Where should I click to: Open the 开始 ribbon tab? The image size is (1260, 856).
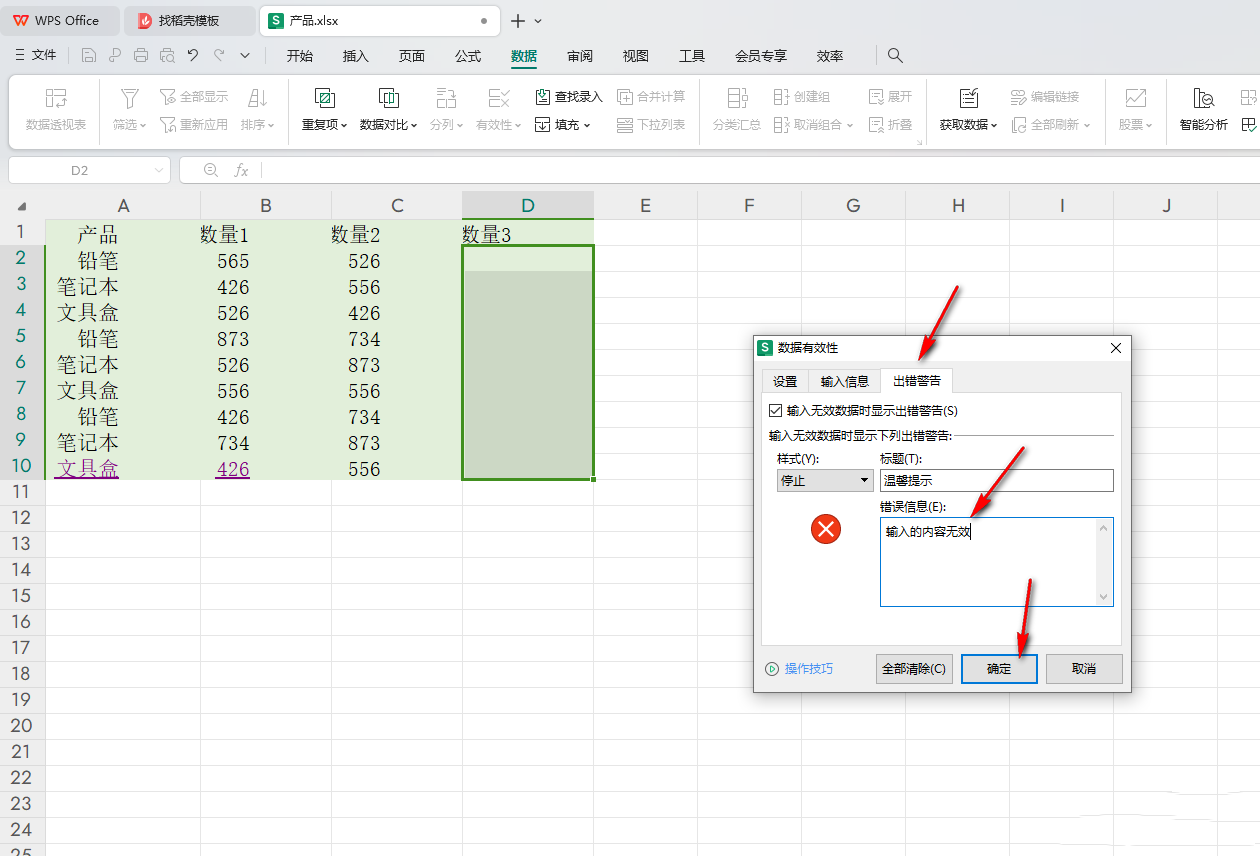[300, 56]
